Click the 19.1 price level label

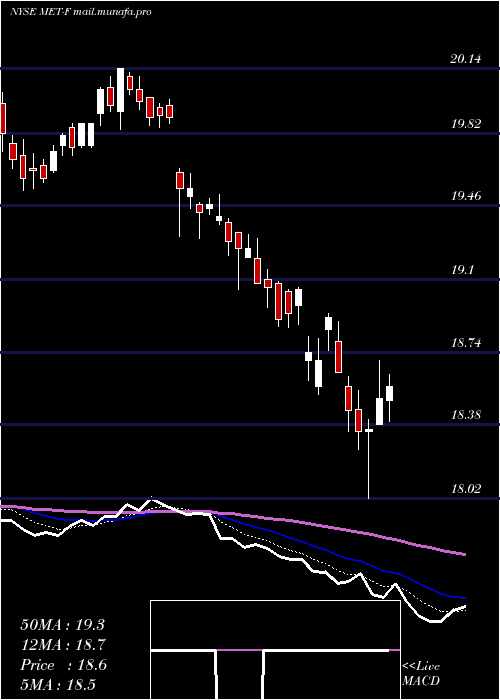pyautogui.click(x=462, y=270)
